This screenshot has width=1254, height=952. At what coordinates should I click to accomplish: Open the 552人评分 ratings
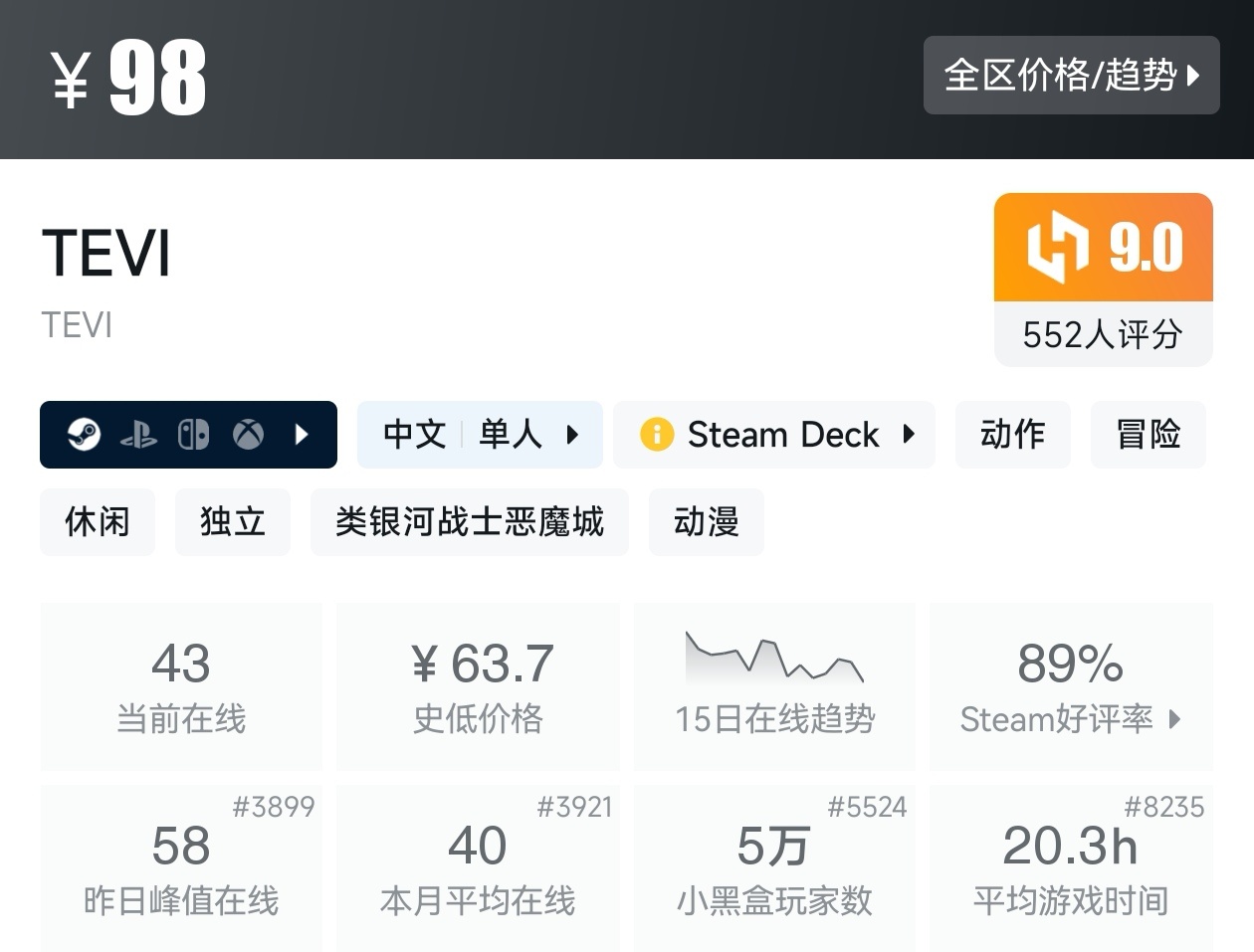[x=1103, y=335]
